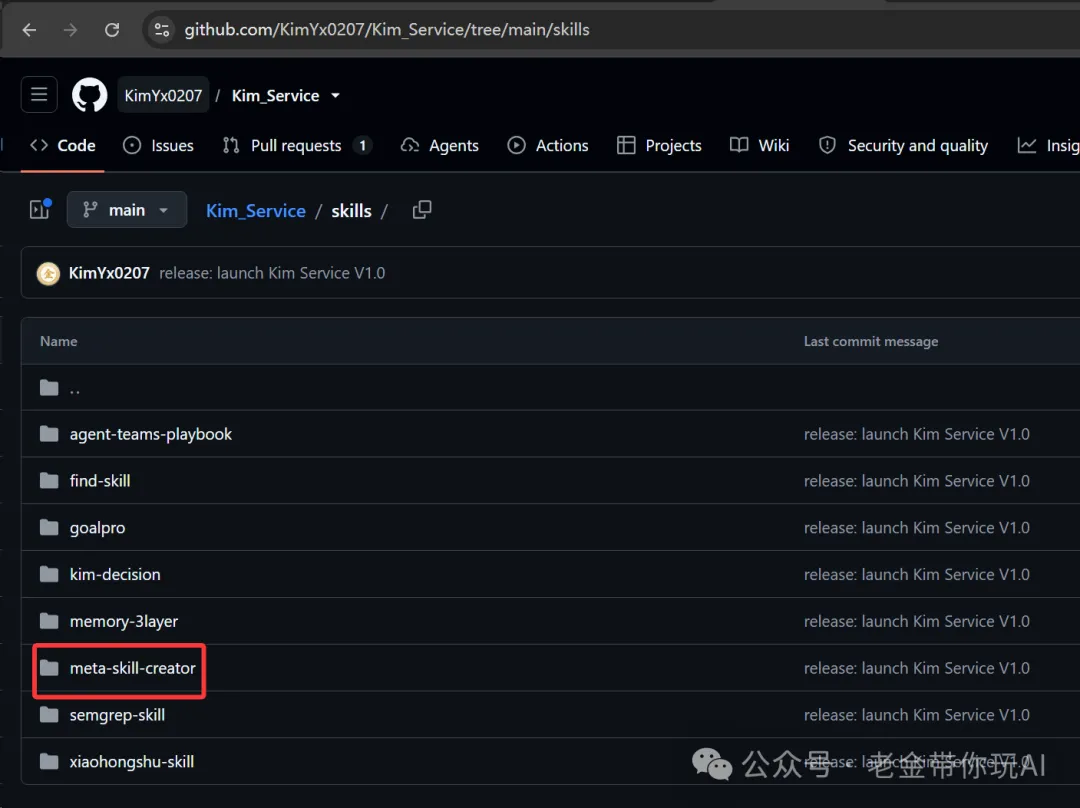The width and height of the screenshot is (1080, 808).
Task: Copy the path with the copy icon
Action: coord(422,209)
